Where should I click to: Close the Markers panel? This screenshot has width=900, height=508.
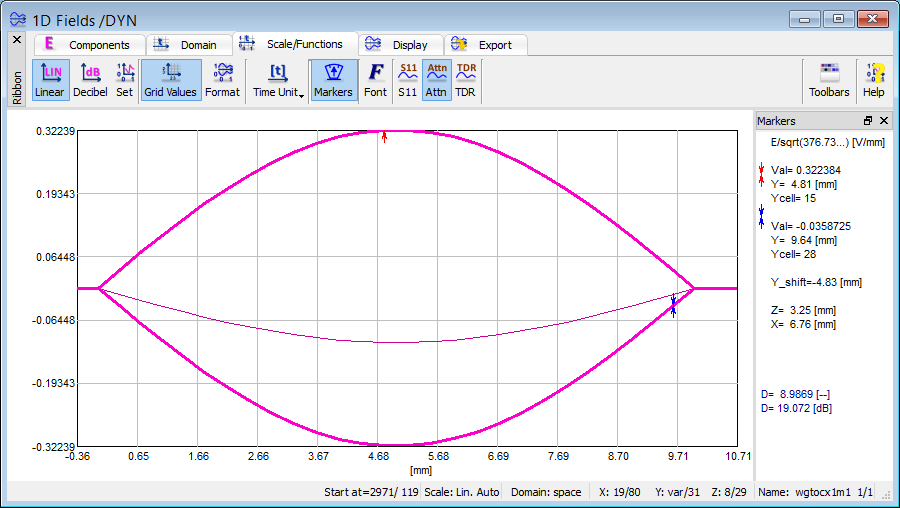(x=884, y=121)
